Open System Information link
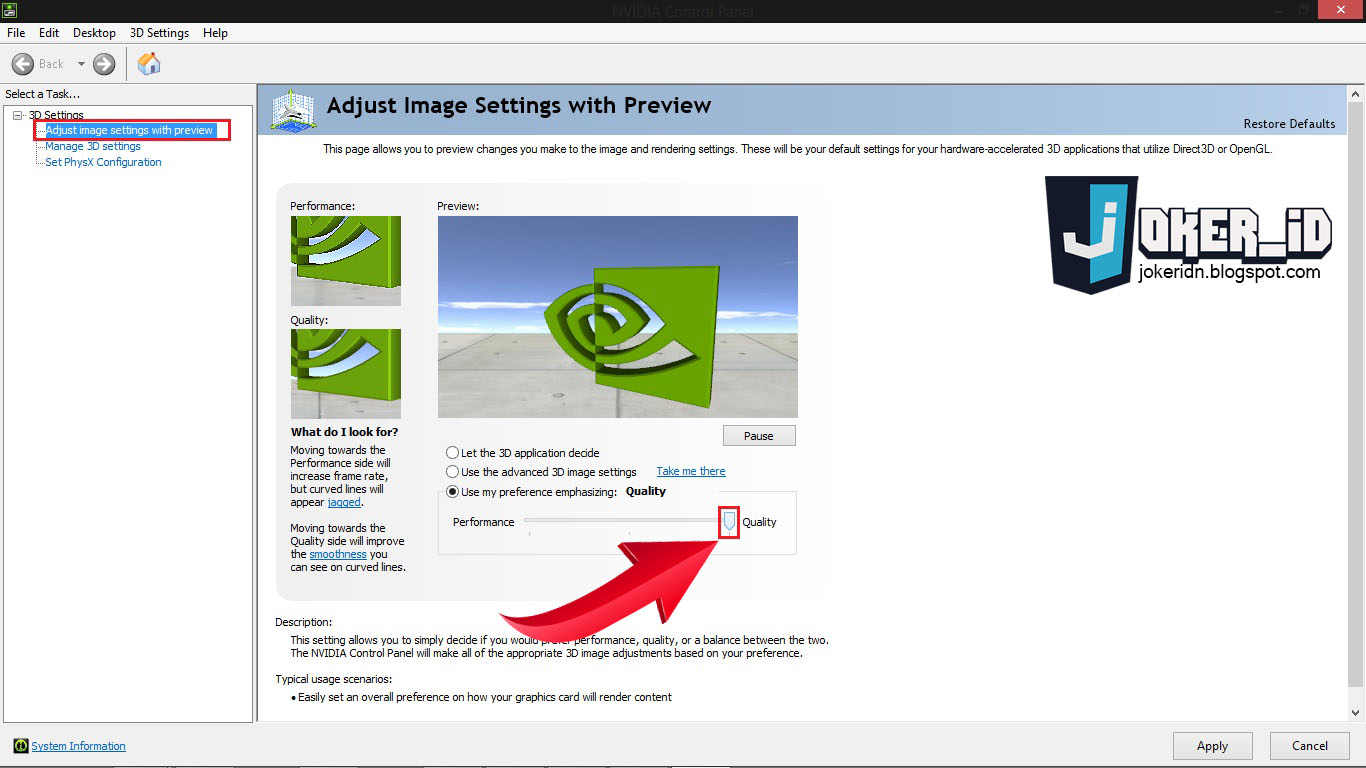Image resolution: width=1366 pixels, height=768 pixels. 79,746
